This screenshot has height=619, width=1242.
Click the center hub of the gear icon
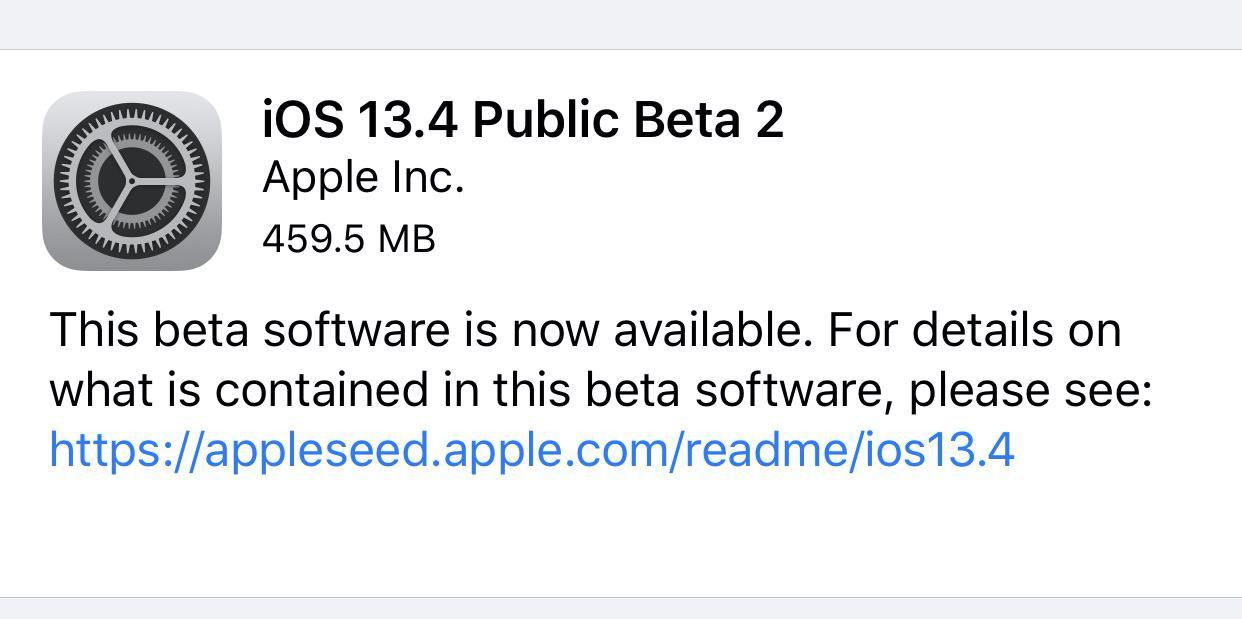(x=131, y=181)
